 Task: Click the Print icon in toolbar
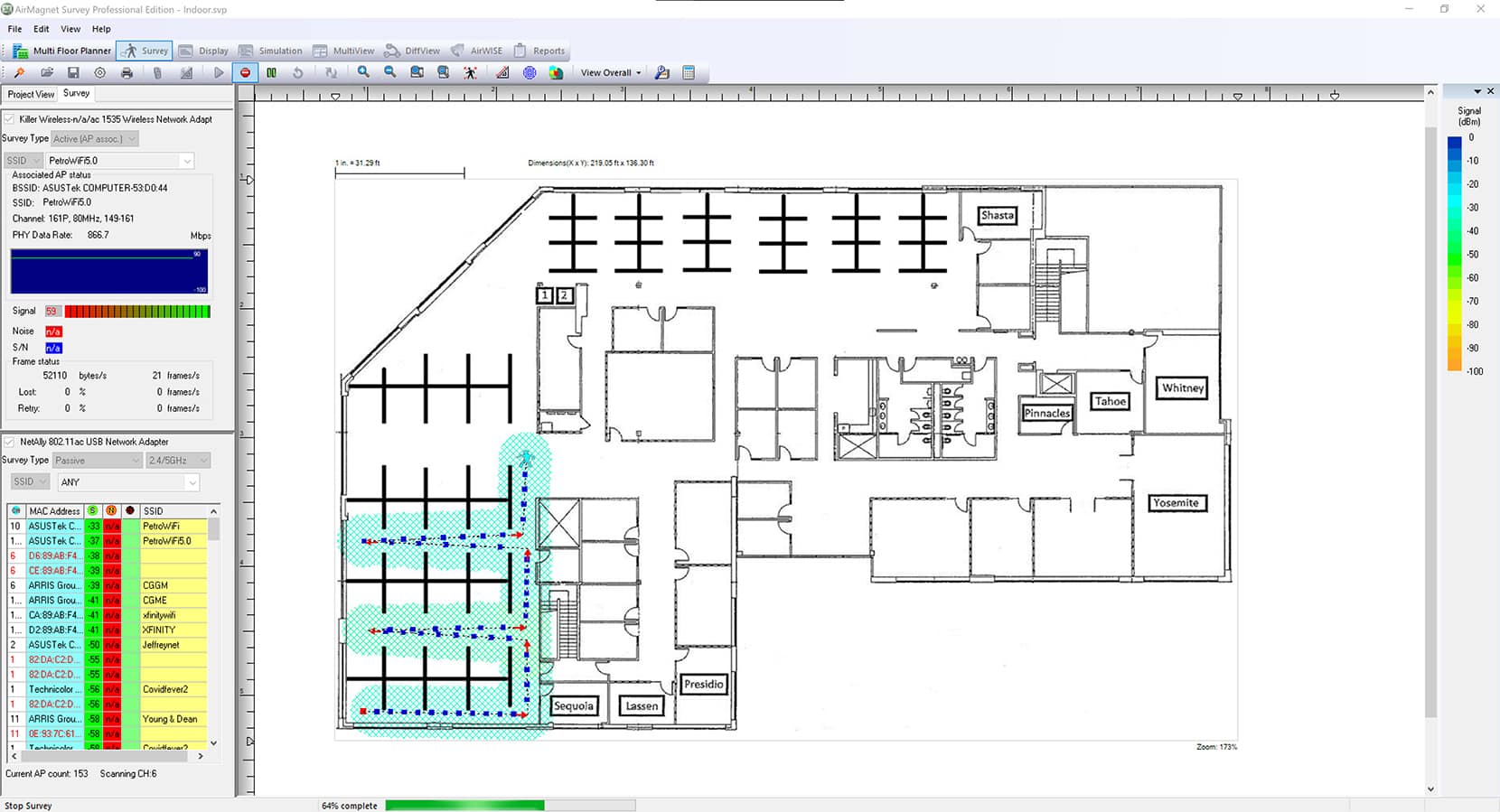(x=127, y=72)
